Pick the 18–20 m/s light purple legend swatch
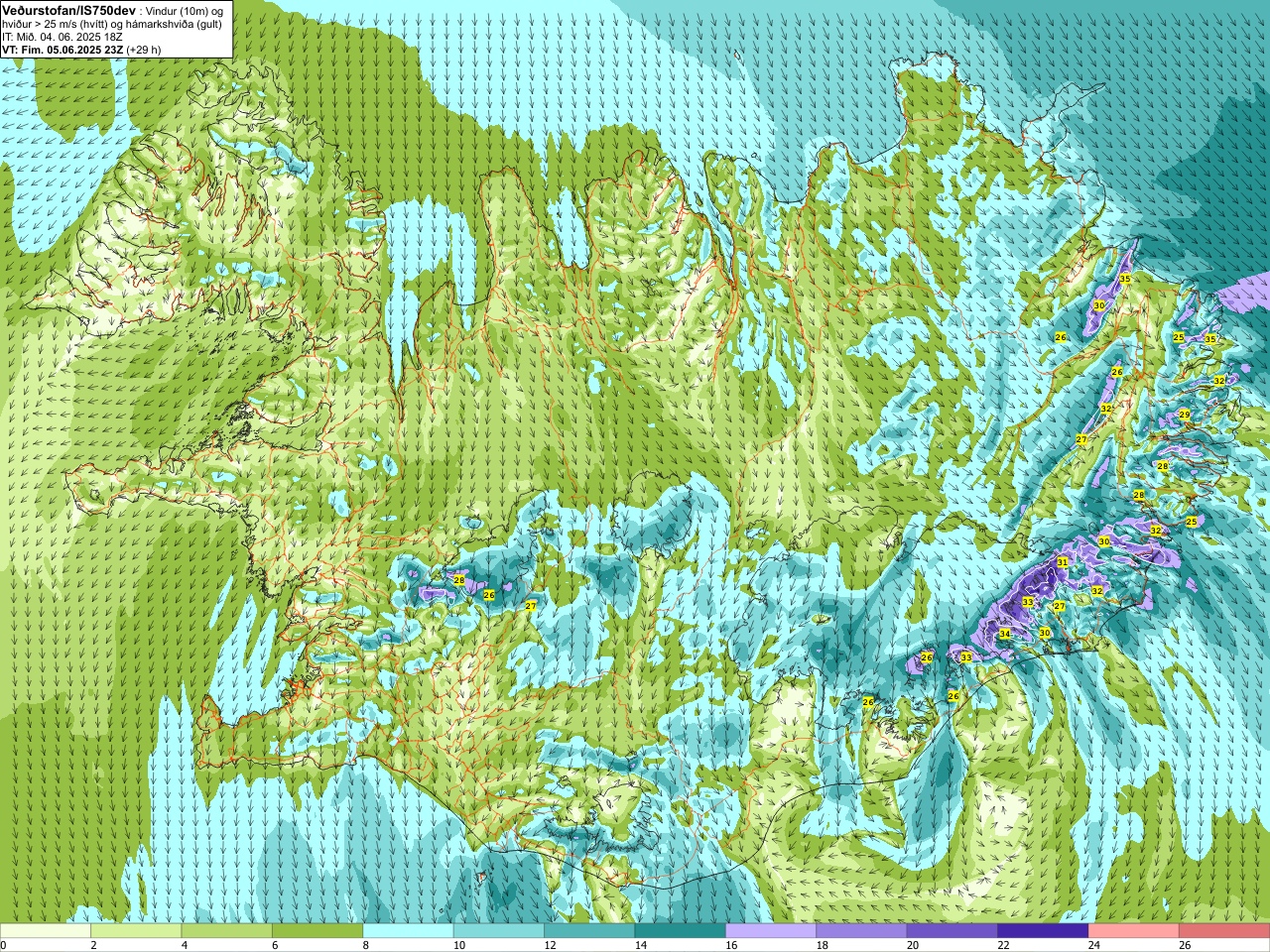Image resolution: width=1270 pixels, height=952 pixels. [x=861, y=931]
